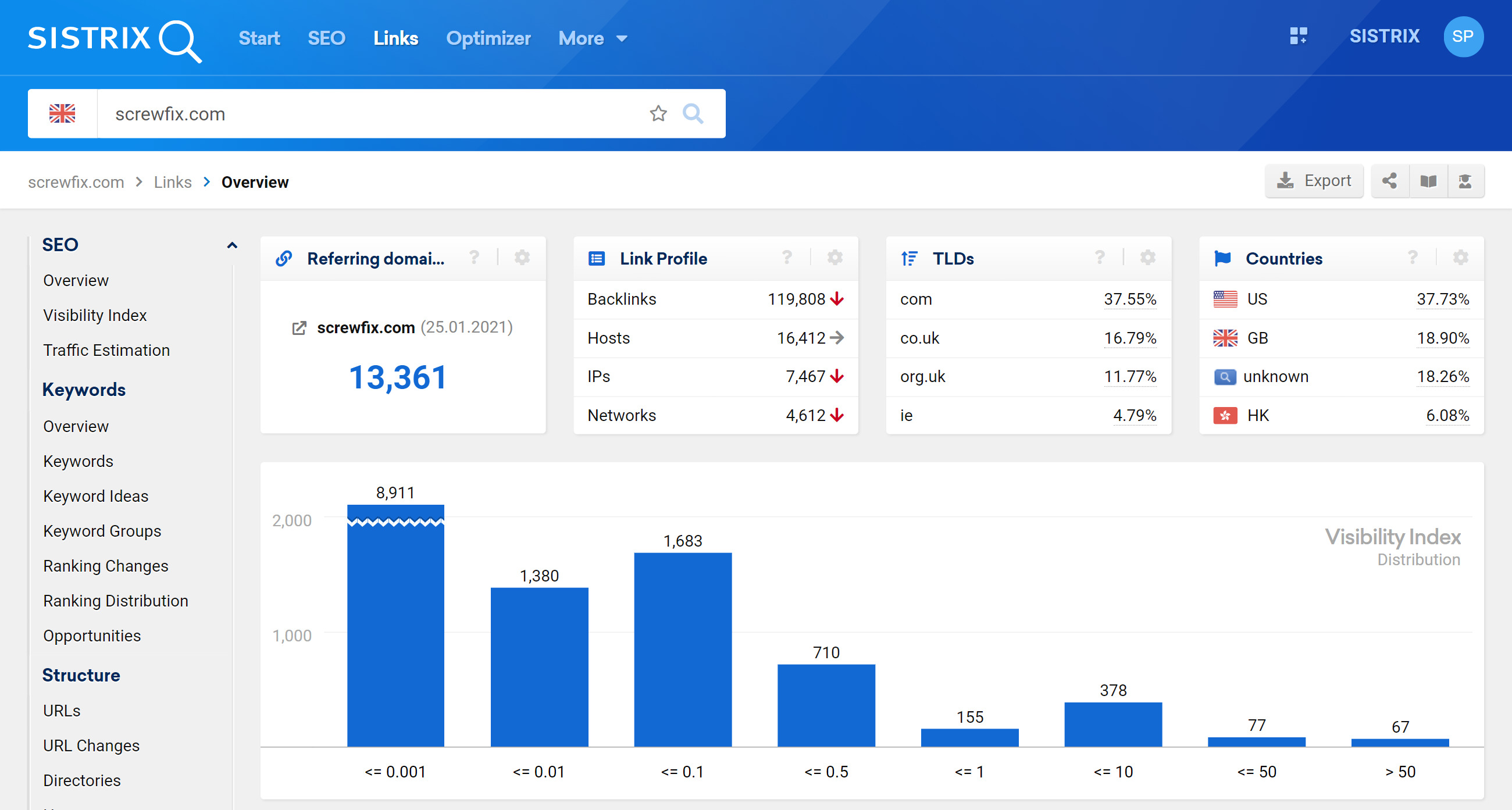The height and width of the screenshot is (810, 1512).
Task: Expand the SEO section collapse arrow
Action: (231, 244)
